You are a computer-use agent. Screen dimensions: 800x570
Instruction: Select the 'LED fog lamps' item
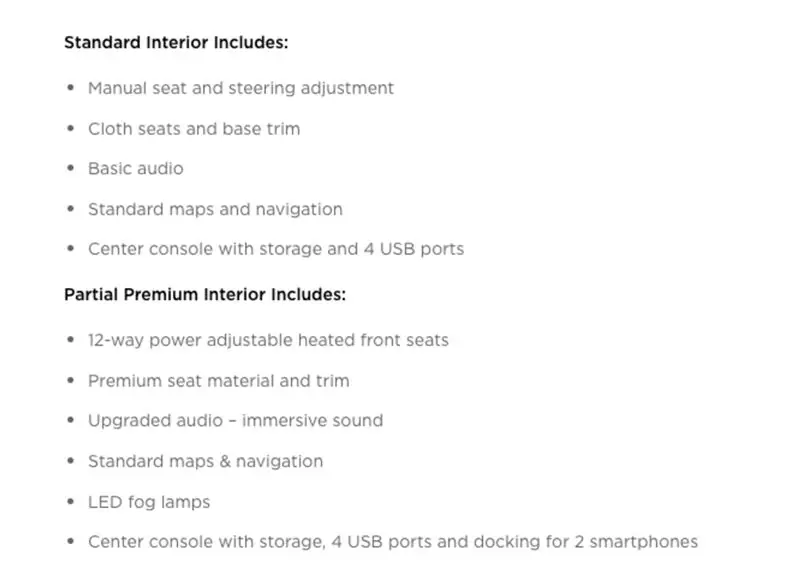point(149,502)
